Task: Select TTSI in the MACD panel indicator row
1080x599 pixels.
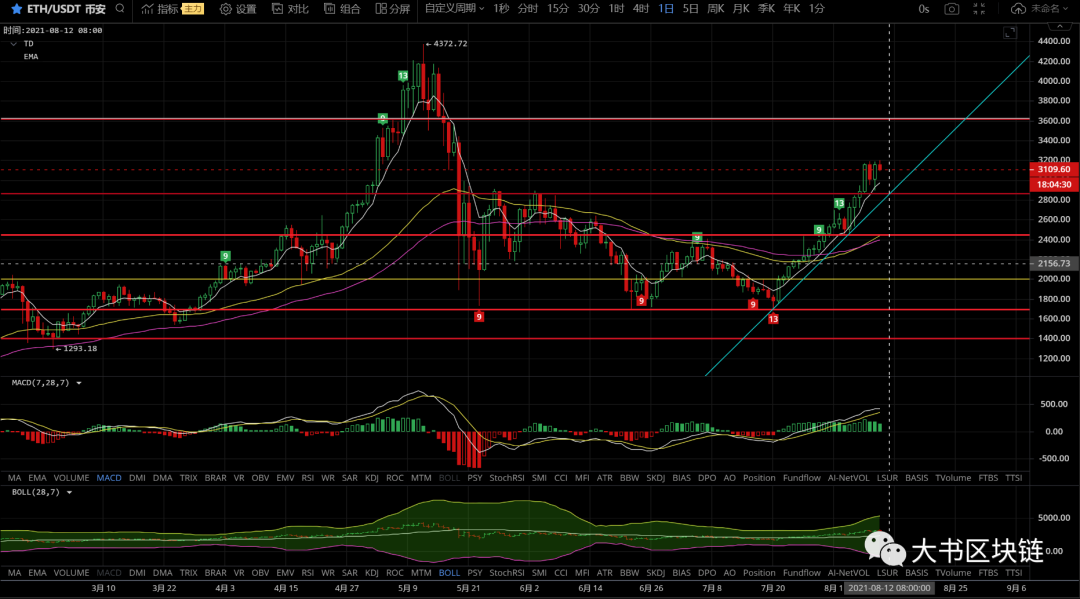Action: tap(1013, 478)
